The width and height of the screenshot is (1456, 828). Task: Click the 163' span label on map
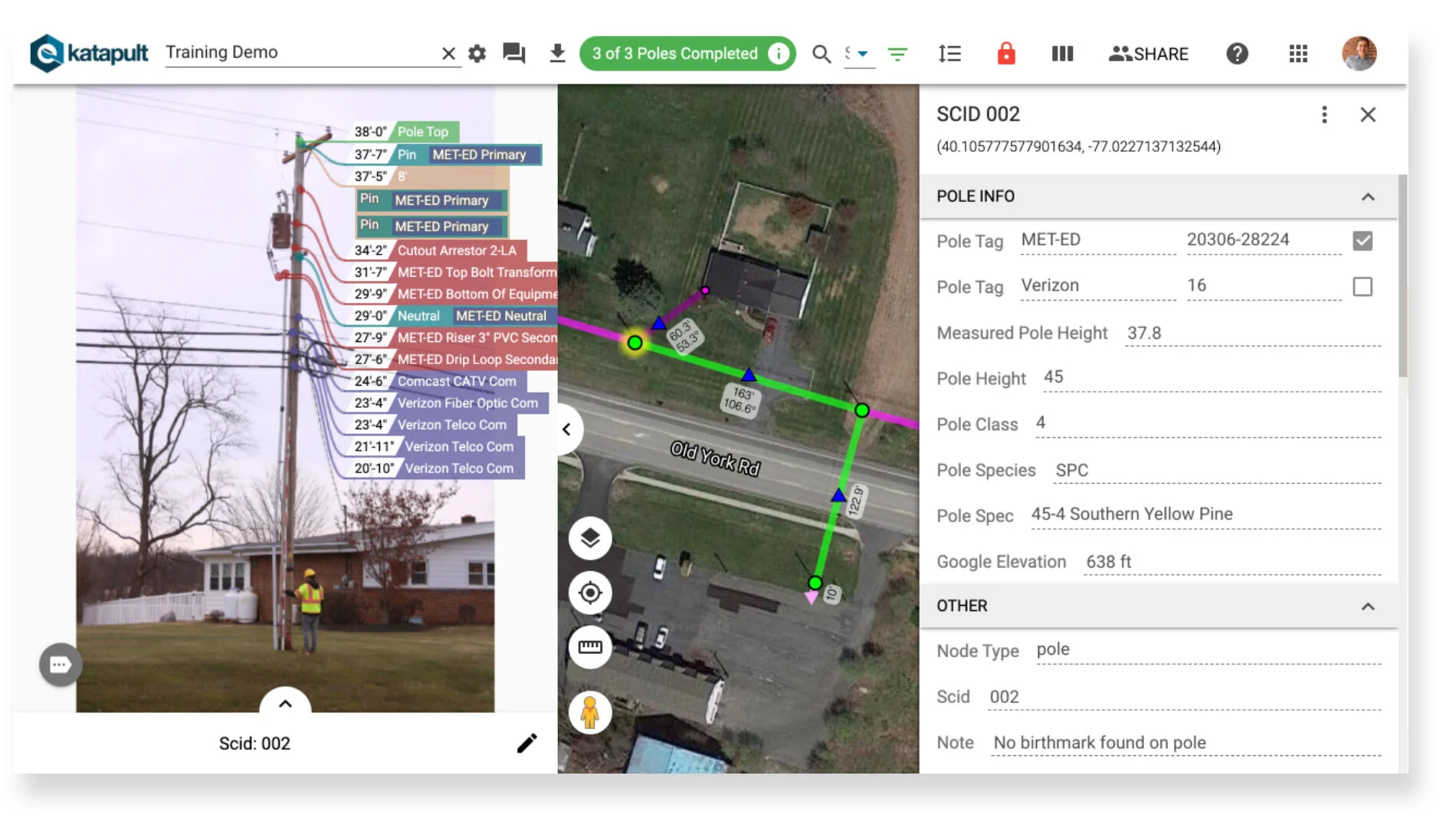coord(742,399)
